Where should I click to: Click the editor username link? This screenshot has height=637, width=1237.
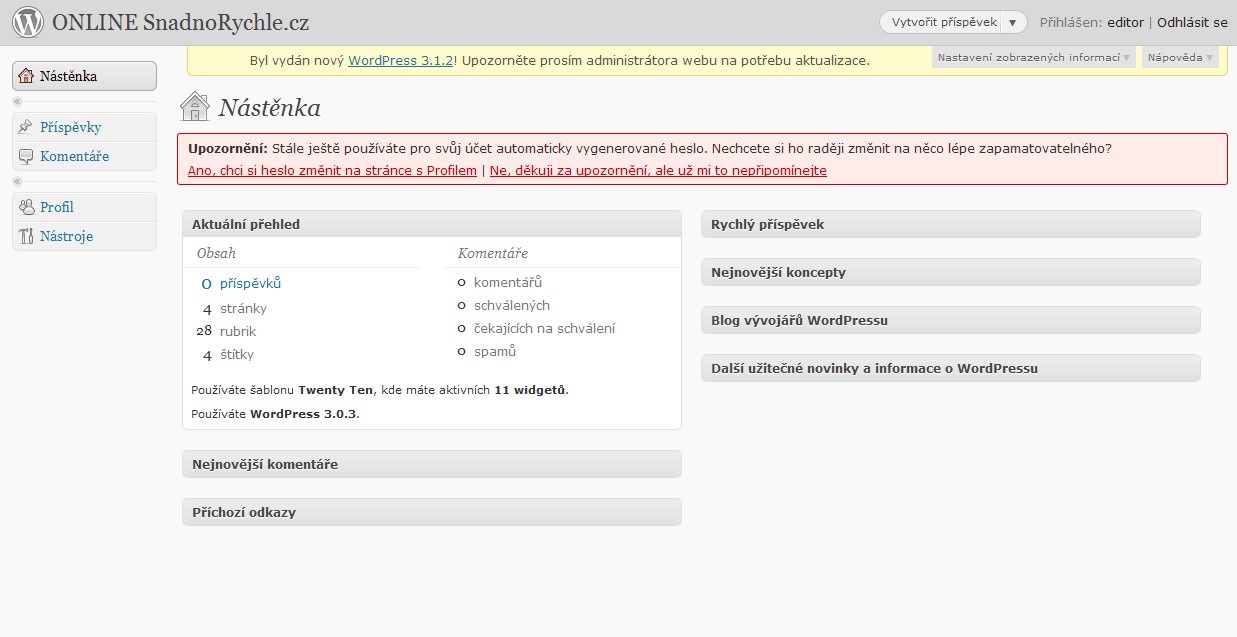(x=1125, y=22)
